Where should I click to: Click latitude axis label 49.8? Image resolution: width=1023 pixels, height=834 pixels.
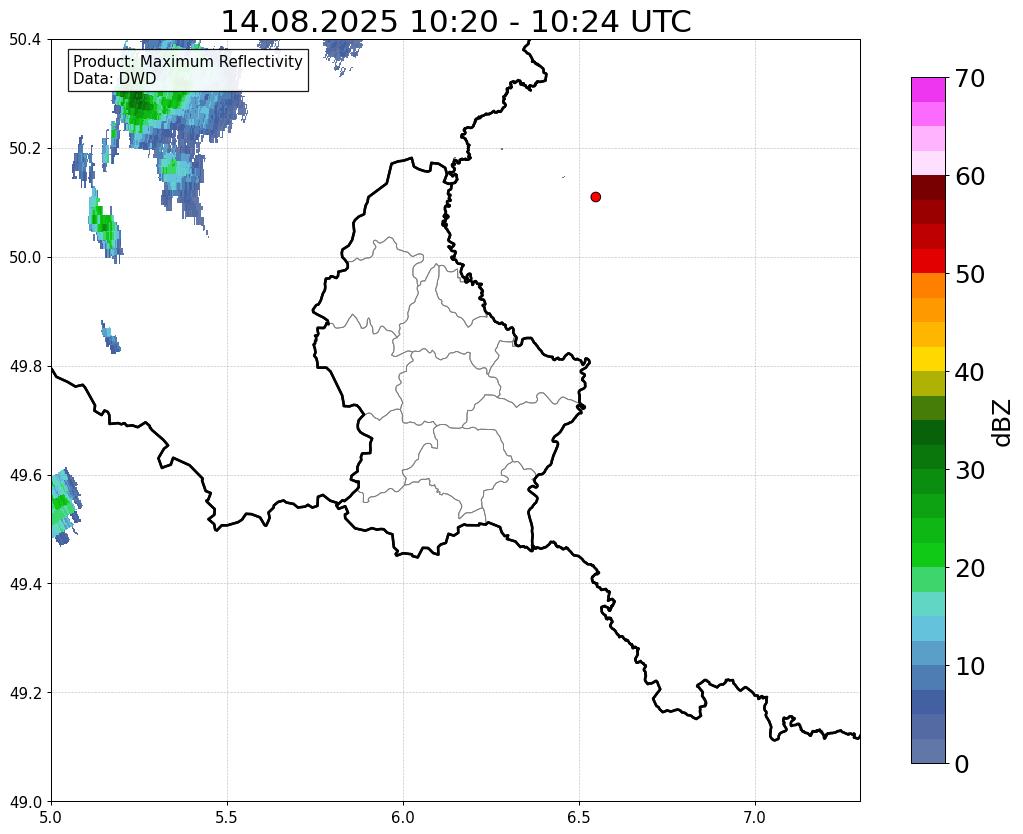pyautogui.click(x=25, y=367)
